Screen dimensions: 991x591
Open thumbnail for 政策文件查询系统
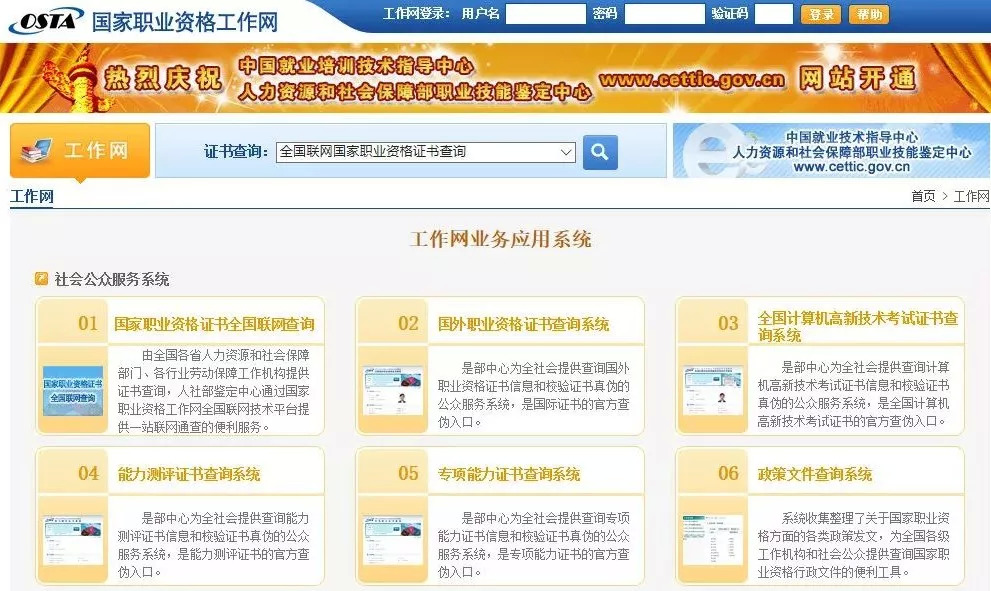coord(712,540)
